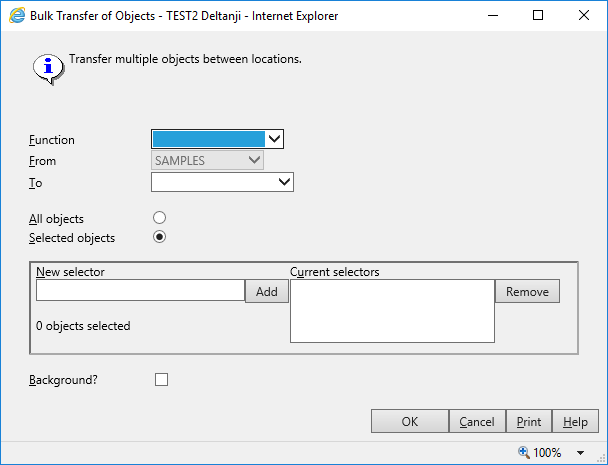Focus the New selector text field
Screen dimensions: 608x465
pyautogui.click(x=140, y=291)
